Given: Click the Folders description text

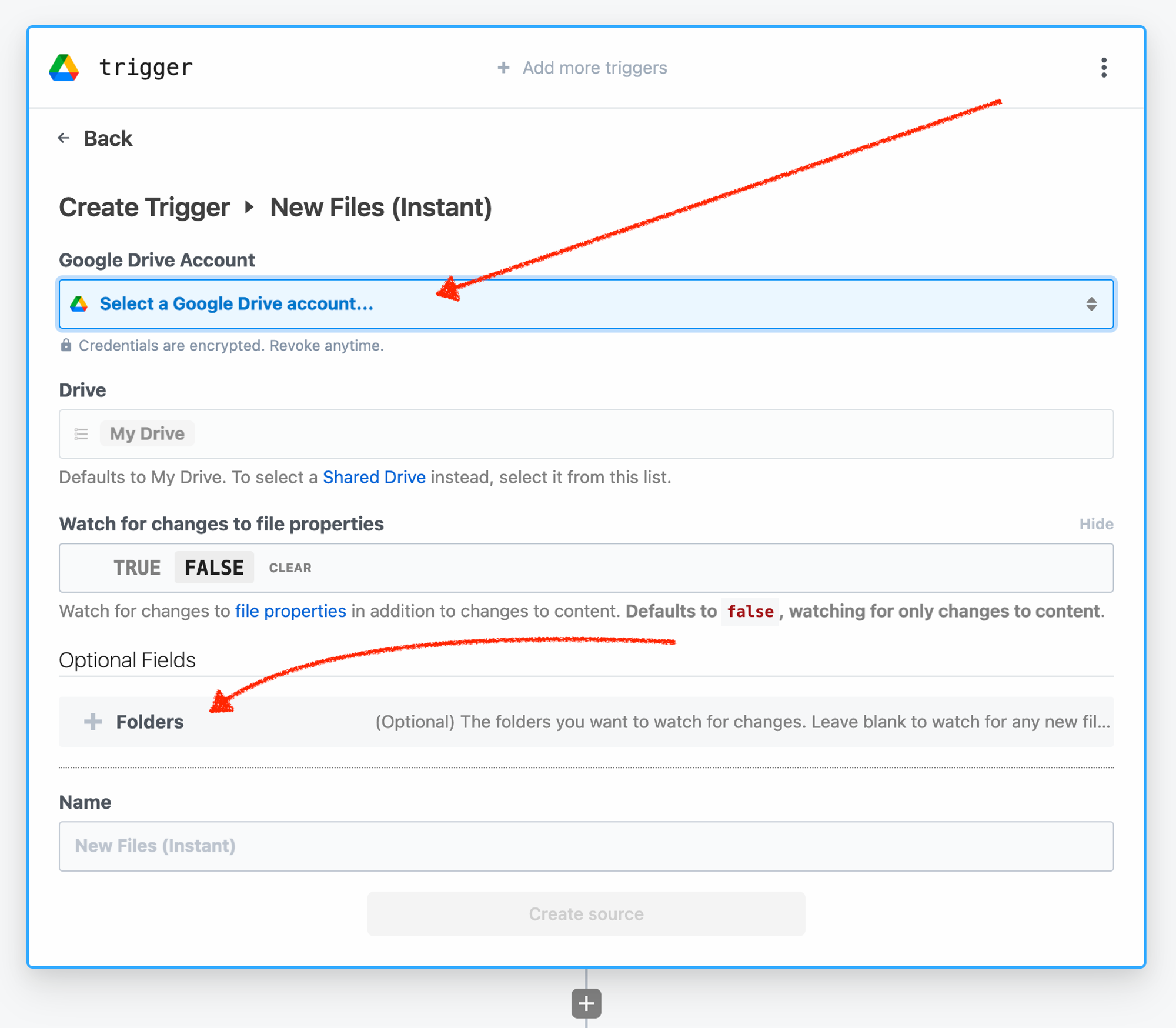Looking at the screenshot, I should [x=743, y=722].
